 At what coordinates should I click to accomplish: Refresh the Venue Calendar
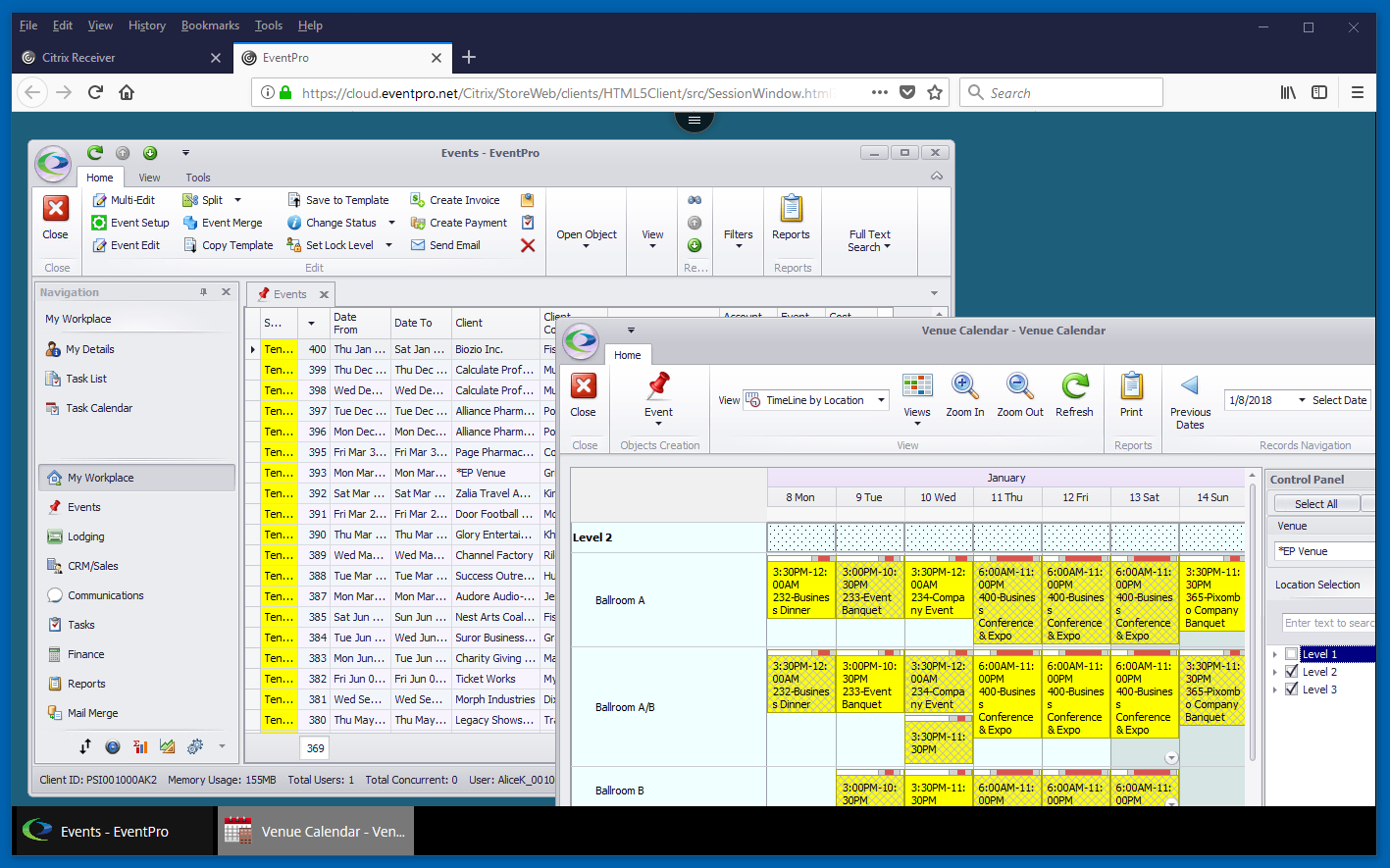[x=1075, y=395]
